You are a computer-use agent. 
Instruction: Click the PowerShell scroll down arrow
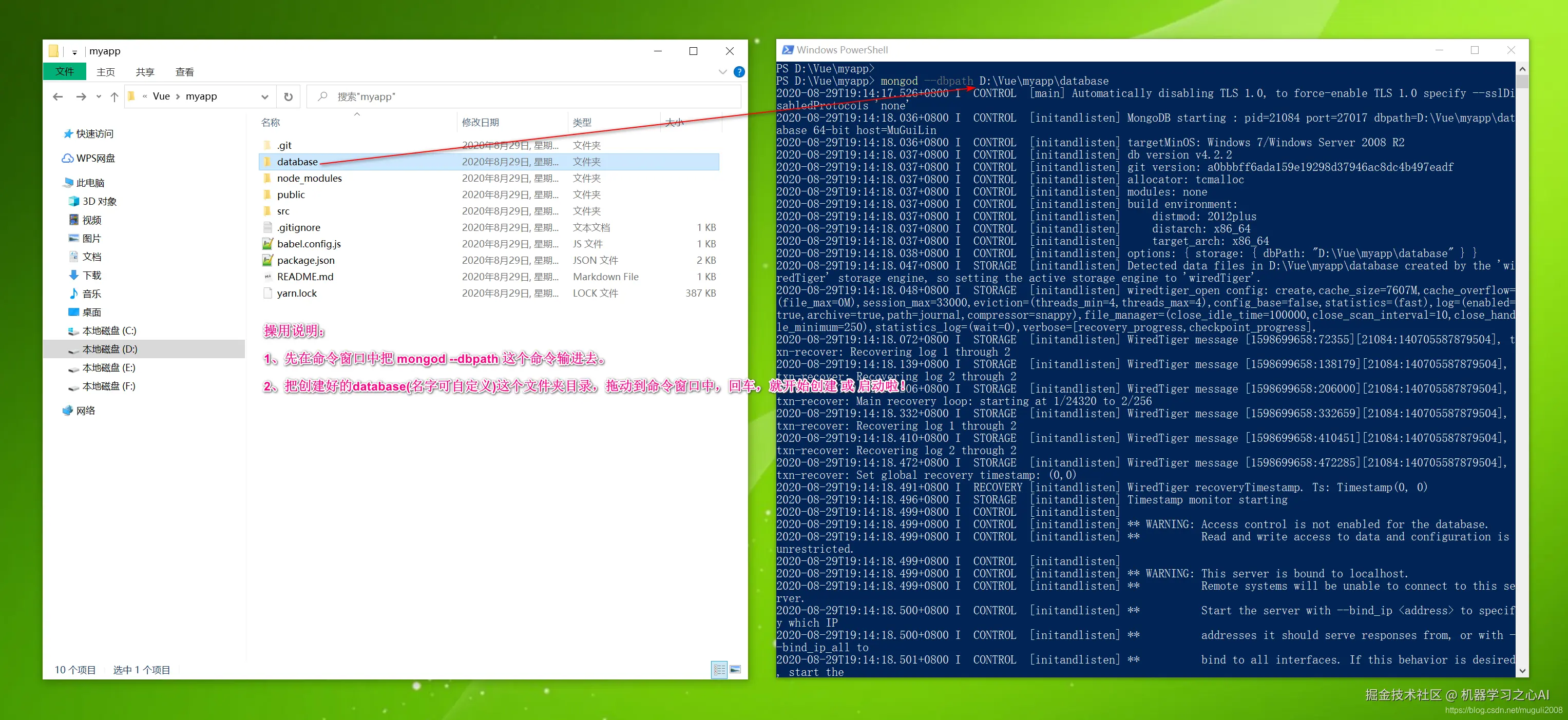[1522, 671]
